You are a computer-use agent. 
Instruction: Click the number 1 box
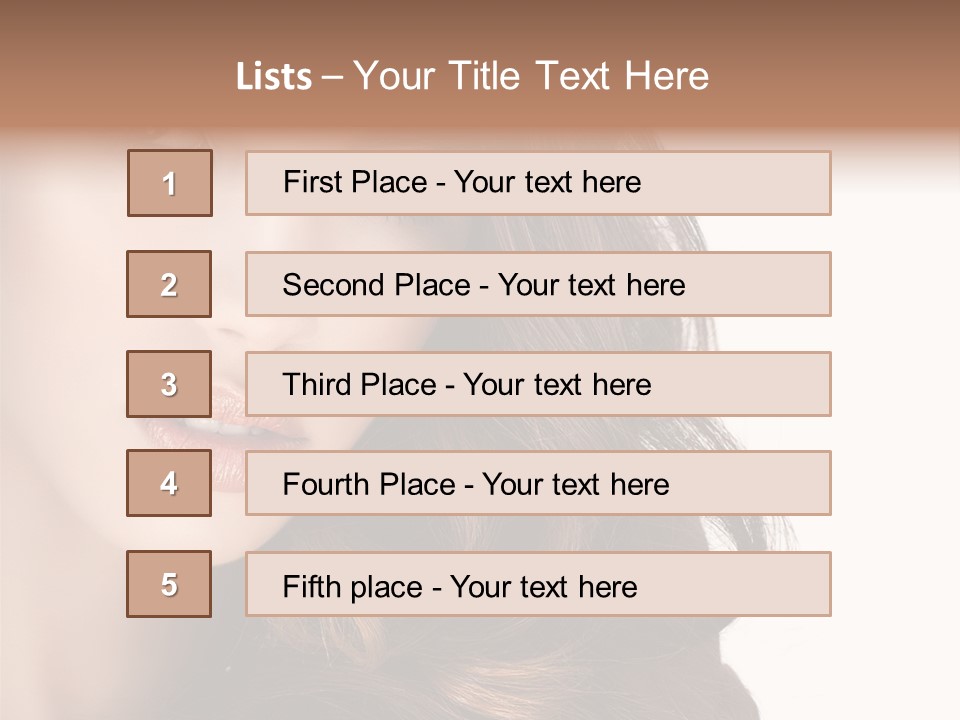click(170, 183)
